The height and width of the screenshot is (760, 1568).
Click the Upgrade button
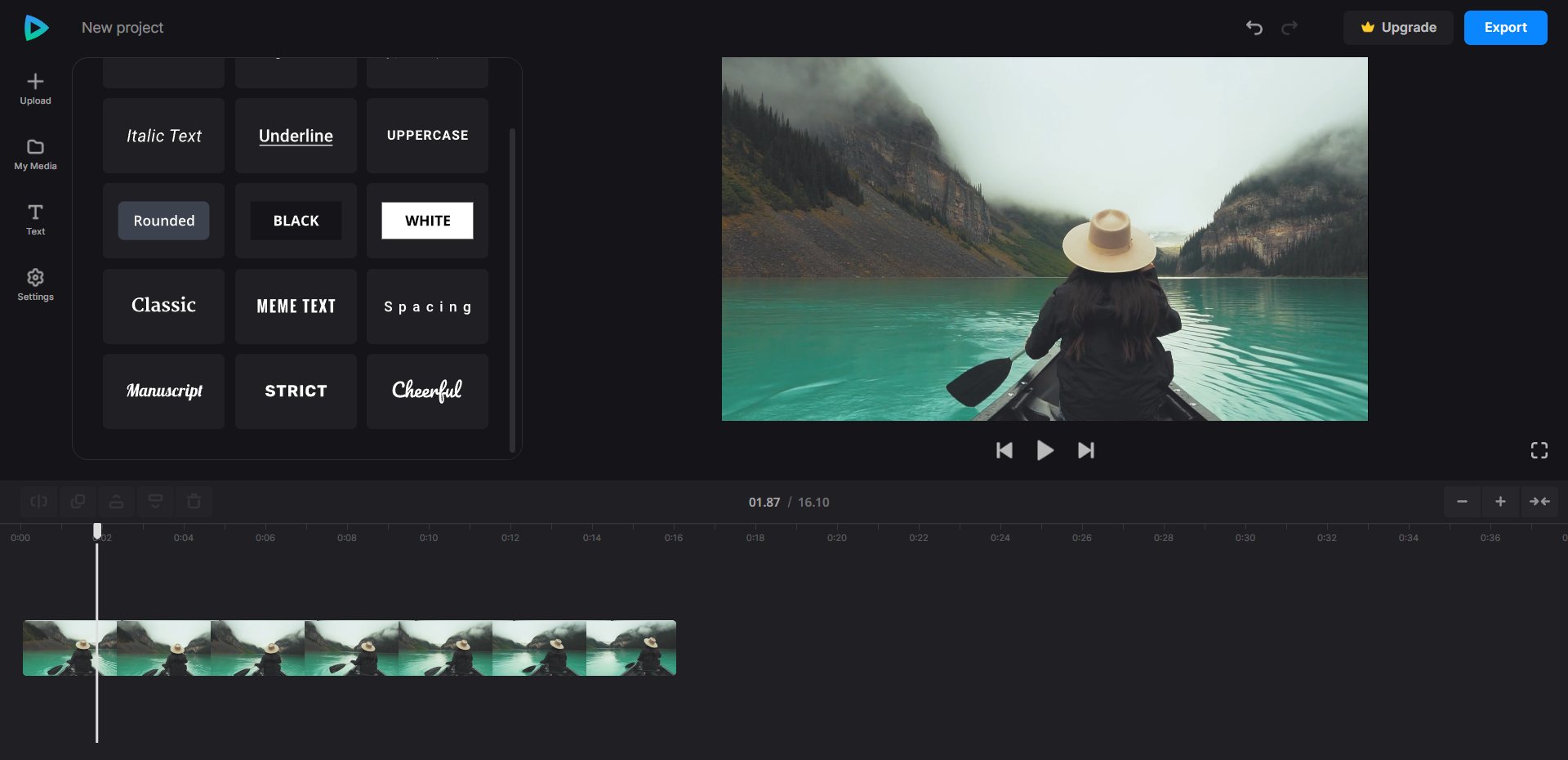click(1398, 28)
